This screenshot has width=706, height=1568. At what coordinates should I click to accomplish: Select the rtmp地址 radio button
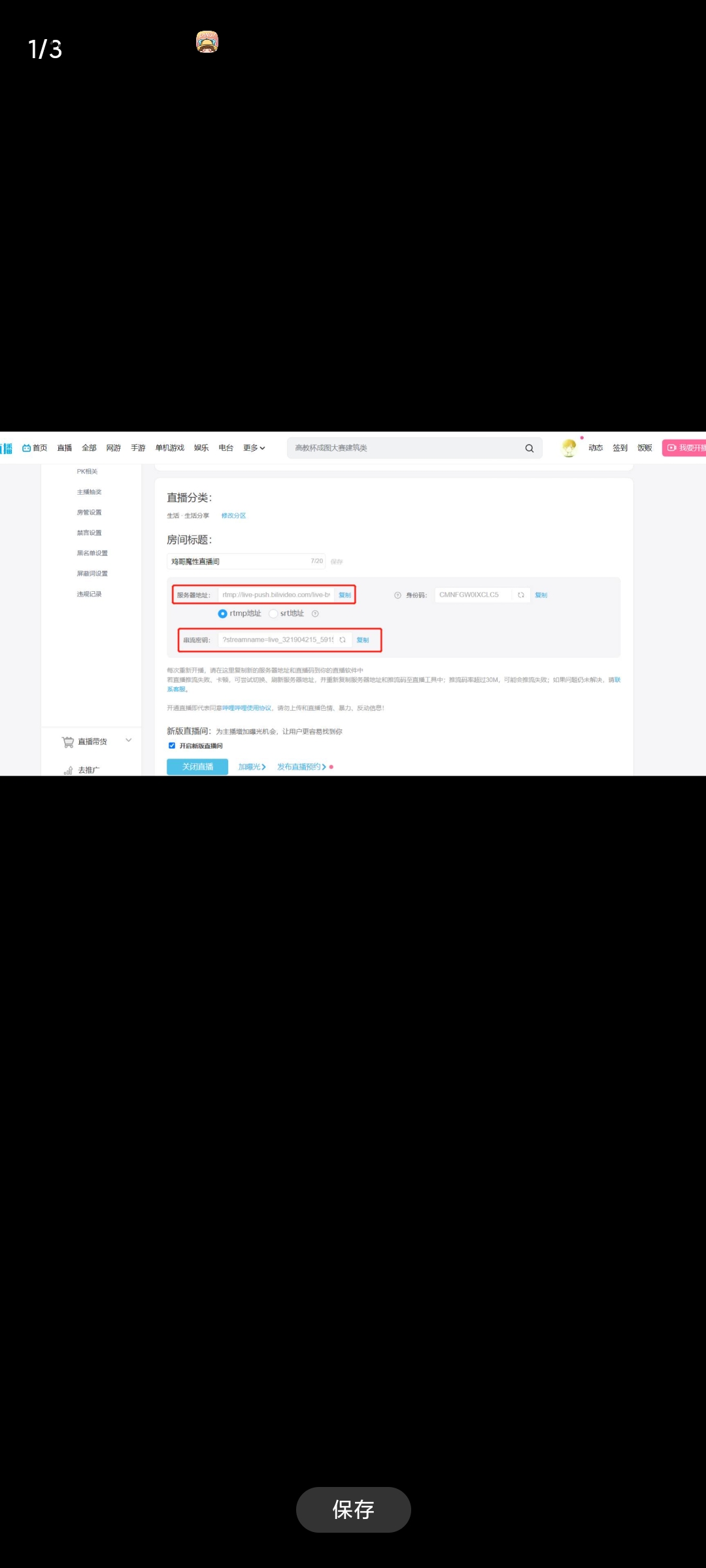coord(222,613)
